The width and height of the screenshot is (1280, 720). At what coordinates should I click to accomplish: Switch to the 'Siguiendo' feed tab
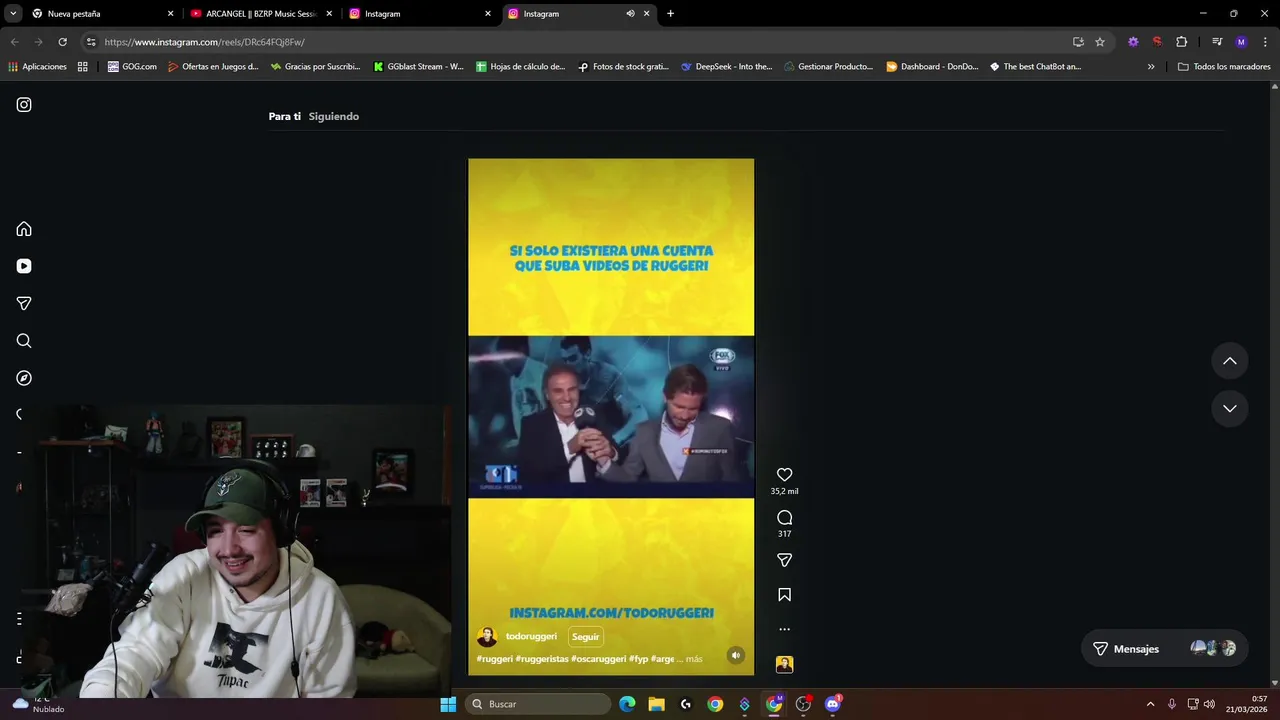click(333, 117)
